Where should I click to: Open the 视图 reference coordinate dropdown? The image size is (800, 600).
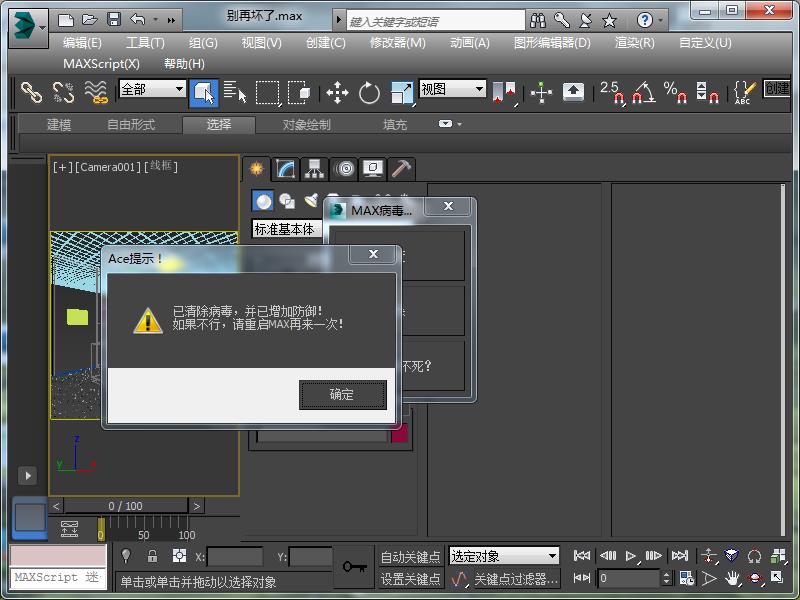452,89
